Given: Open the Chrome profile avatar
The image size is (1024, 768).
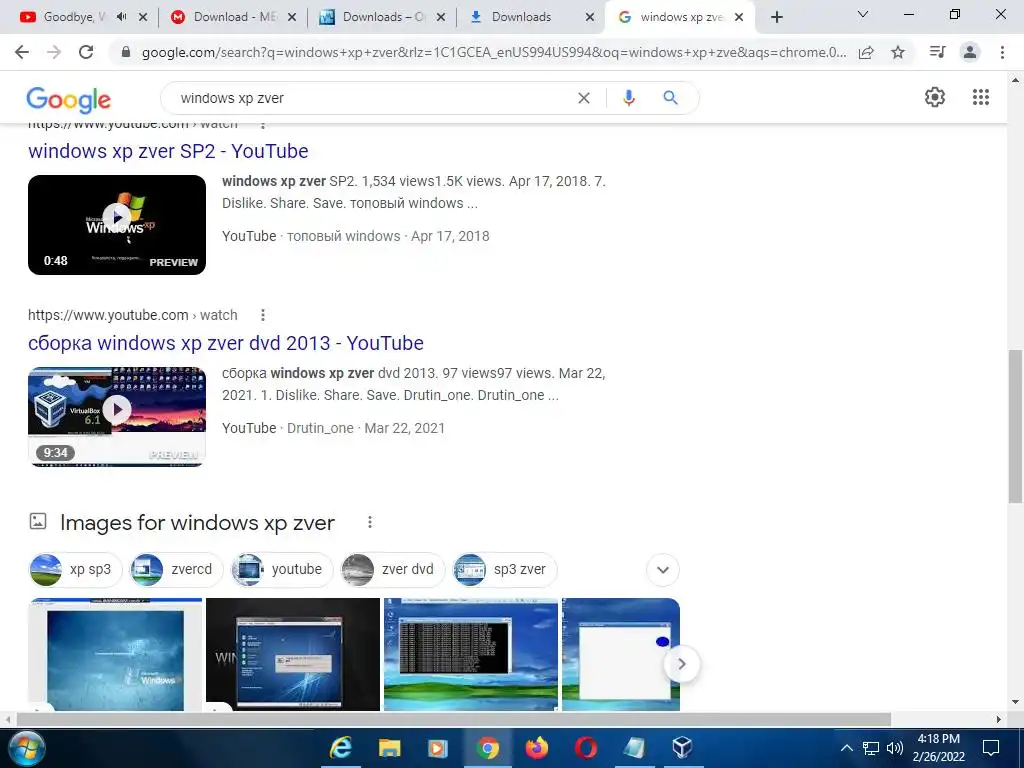Looking at the screenshot, I should (x=970, y=52).
